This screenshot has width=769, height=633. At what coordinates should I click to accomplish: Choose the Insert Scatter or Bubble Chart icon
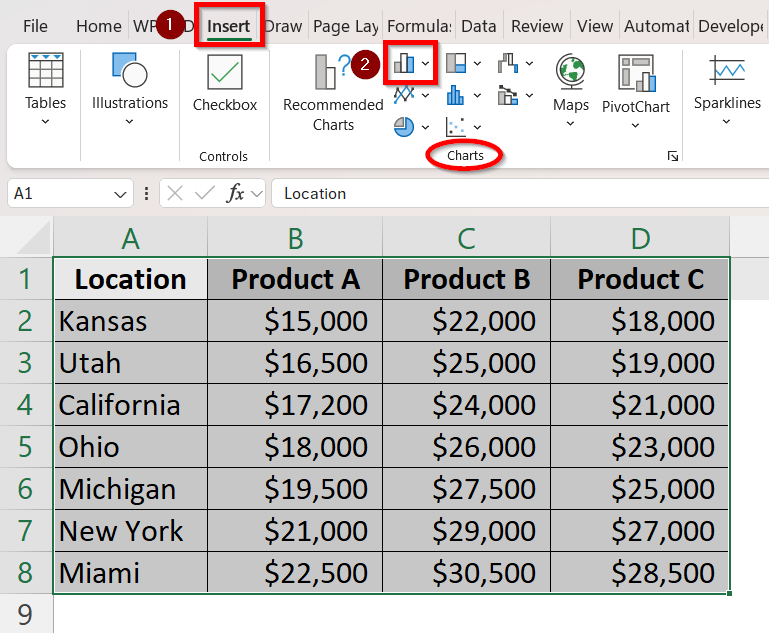pyautogui.click(x=456, y=127)
